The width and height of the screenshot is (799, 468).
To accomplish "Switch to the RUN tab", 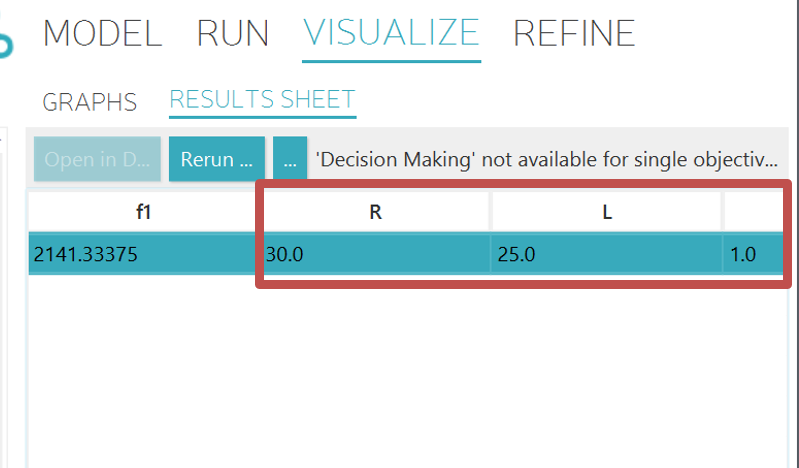I will point(232,34).
